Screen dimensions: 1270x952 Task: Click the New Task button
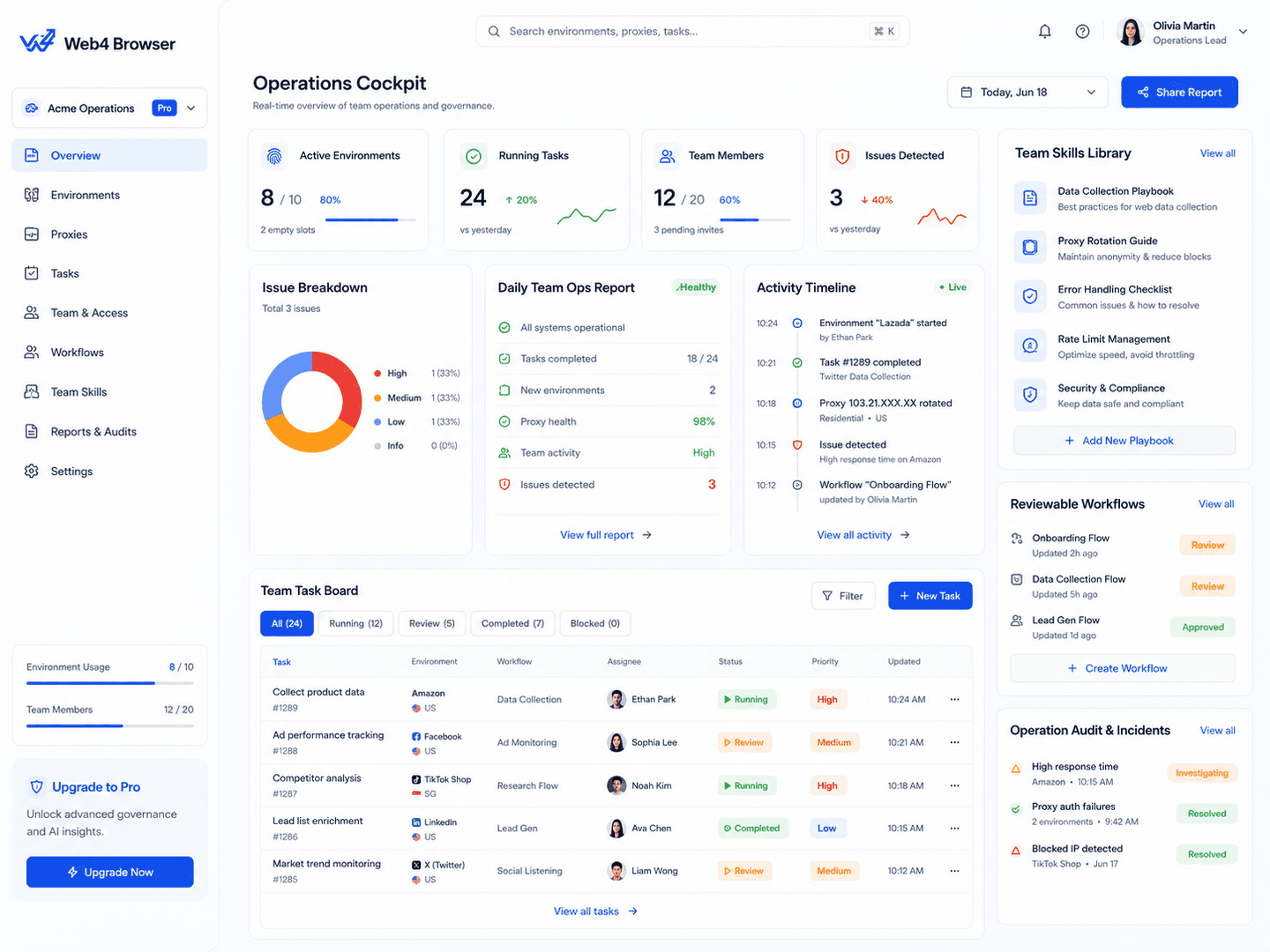930,596
